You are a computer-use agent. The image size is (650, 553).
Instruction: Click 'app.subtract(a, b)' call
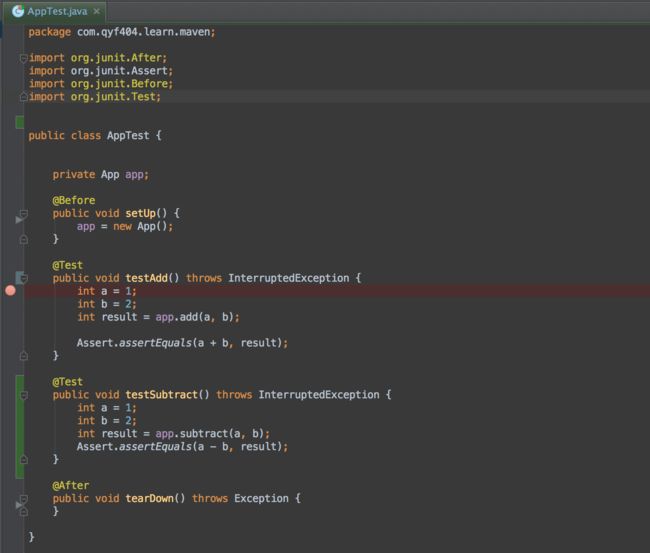point(212,434)
